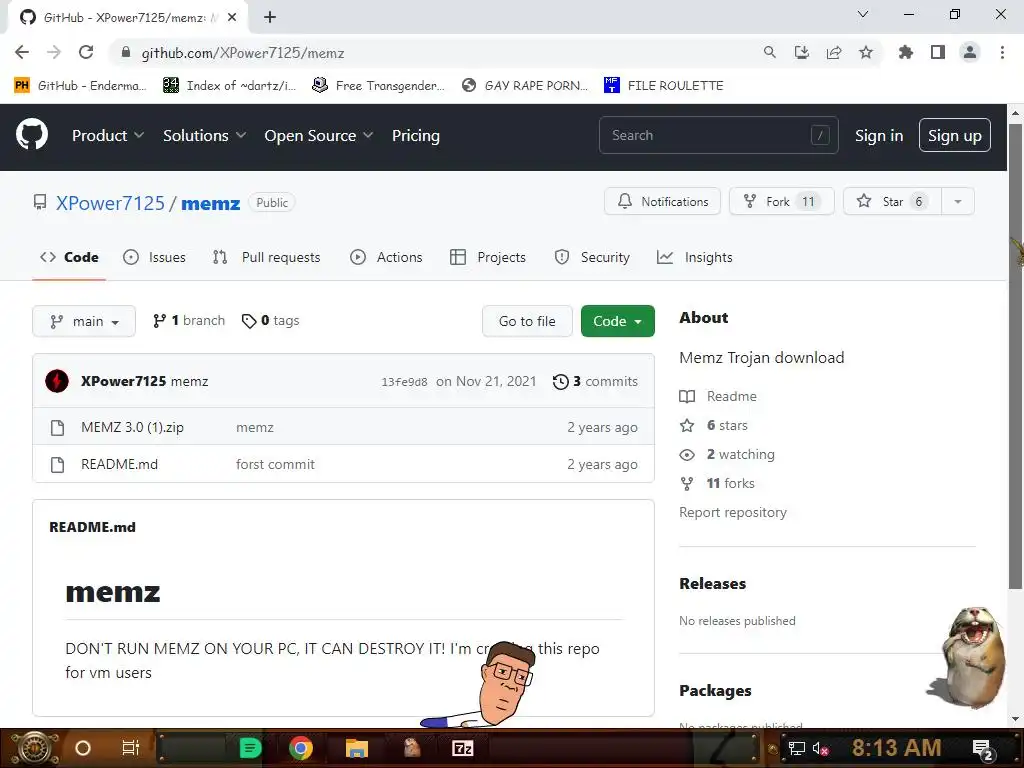Open the 0 tags link

click(x=270, y=321)
